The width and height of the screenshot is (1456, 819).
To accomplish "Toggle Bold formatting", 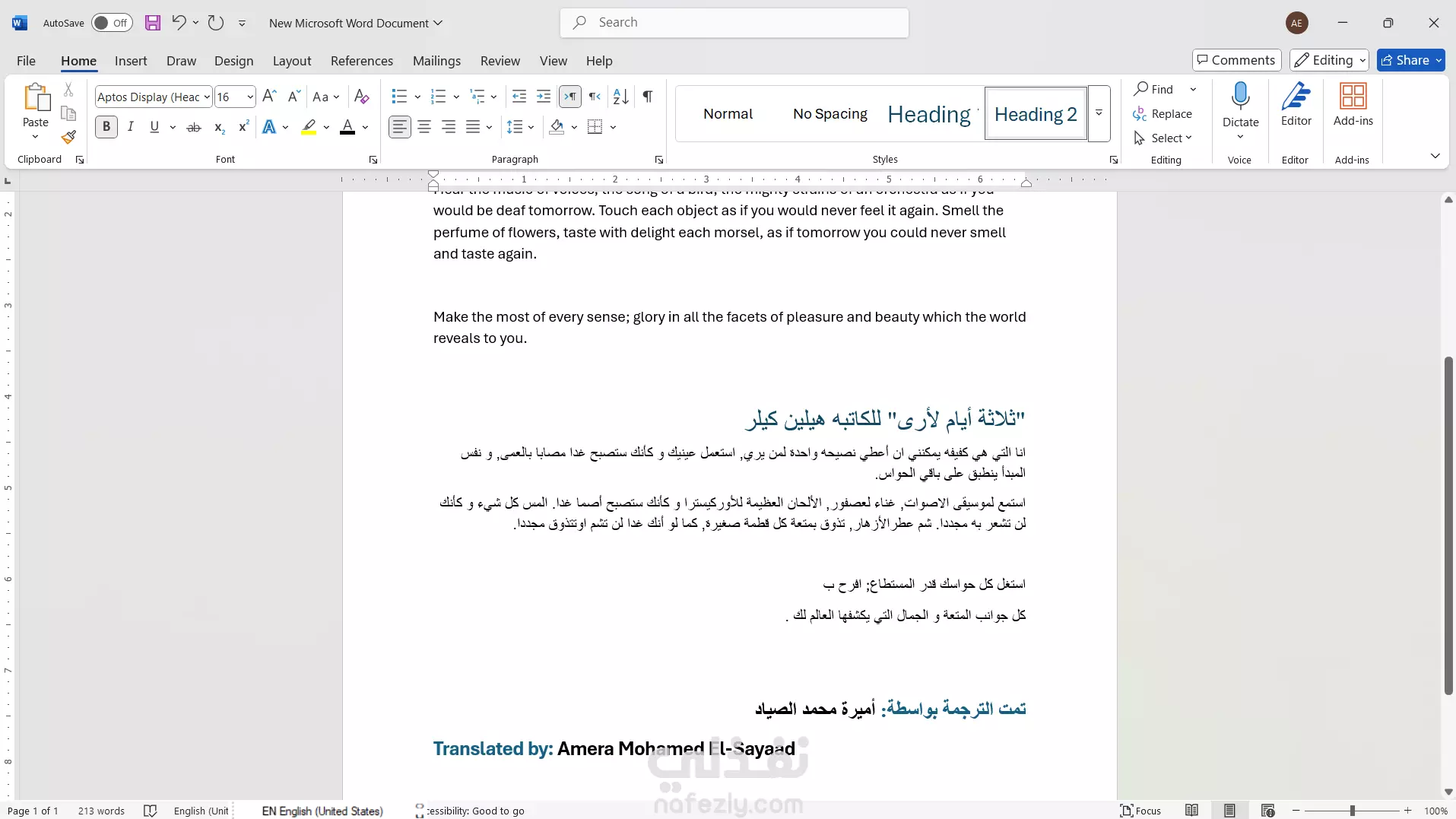I will pos(106,127).
